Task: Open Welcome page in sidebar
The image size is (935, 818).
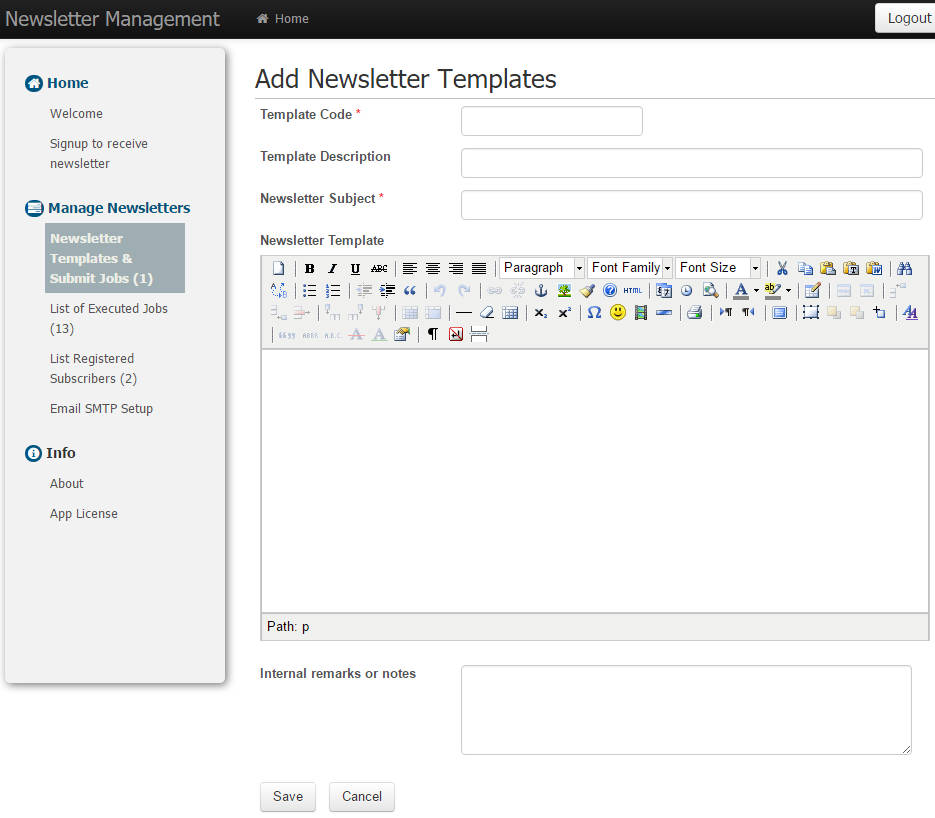Action: pyautogui.click(x=76, y=113)
